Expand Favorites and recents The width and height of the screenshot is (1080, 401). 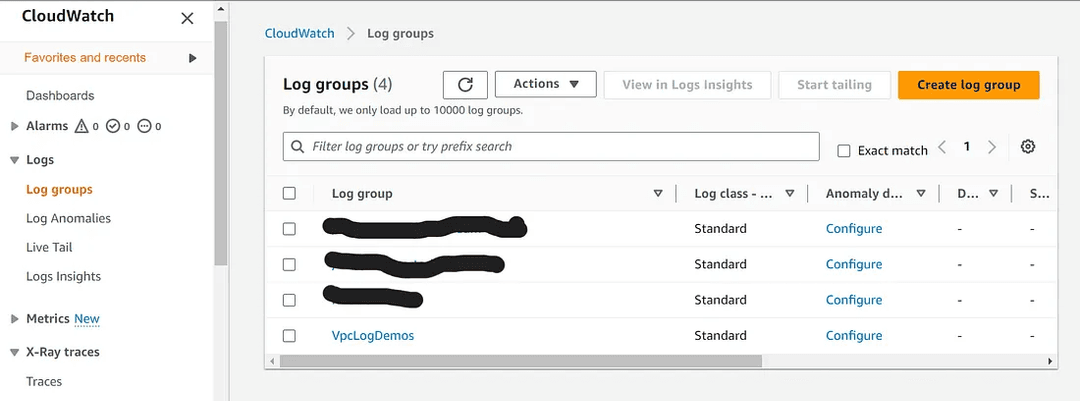[193, 58]
